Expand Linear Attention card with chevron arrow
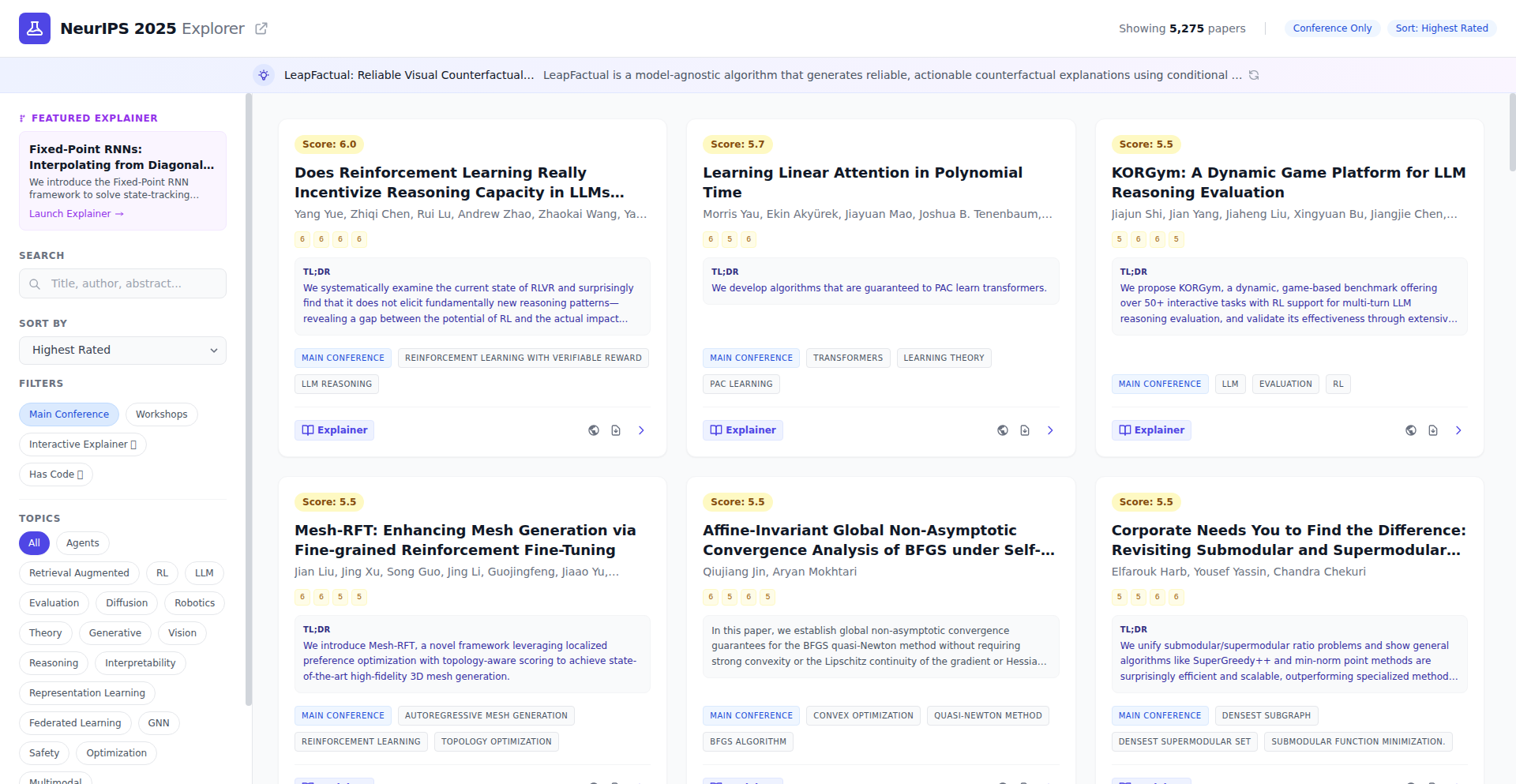 click(x=1050, y=430)
